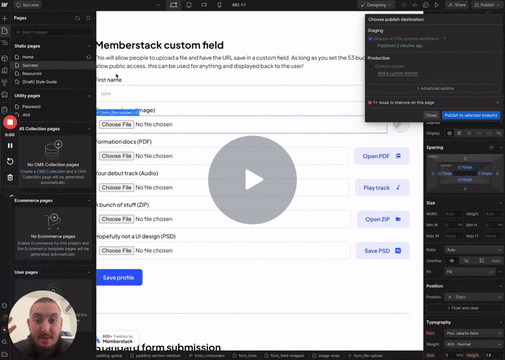This screenshot has width=505, height=360.
Task: Expand Advanced options in publish dialog
Action: coord(434,88)
